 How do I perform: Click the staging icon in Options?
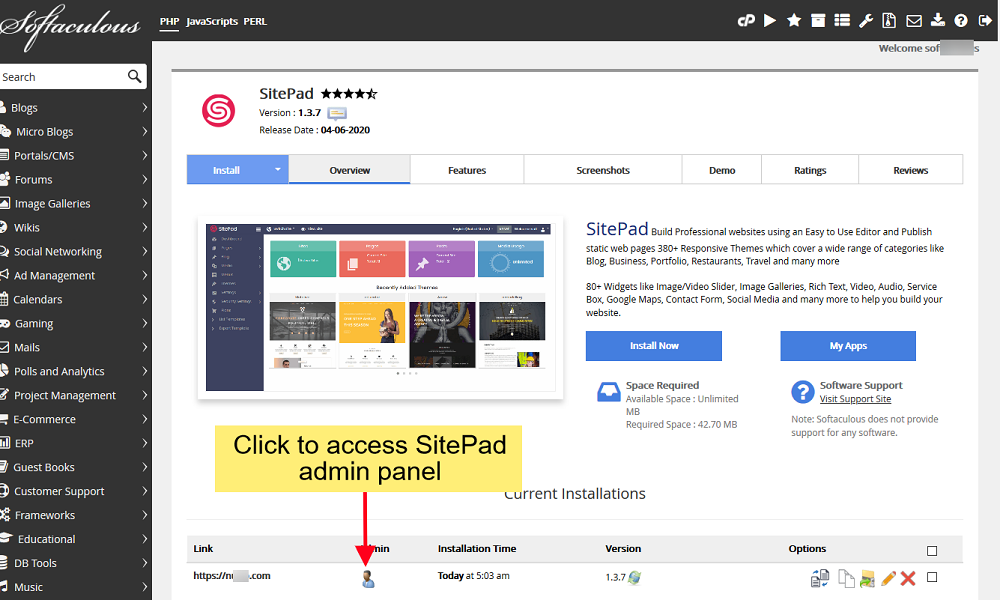coord(820,578)
